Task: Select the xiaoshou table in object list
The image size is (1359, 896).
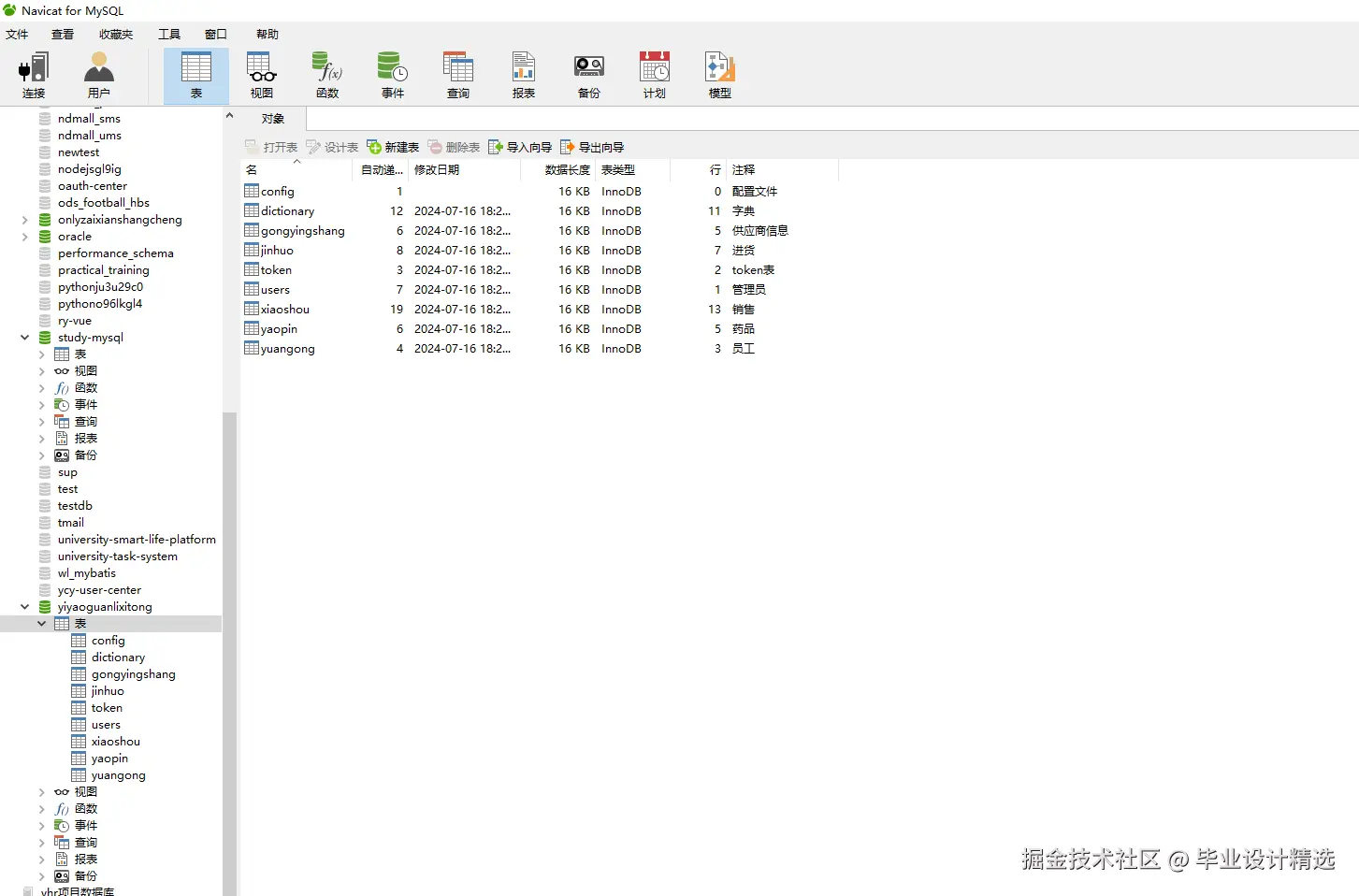Action: [284, 309]
